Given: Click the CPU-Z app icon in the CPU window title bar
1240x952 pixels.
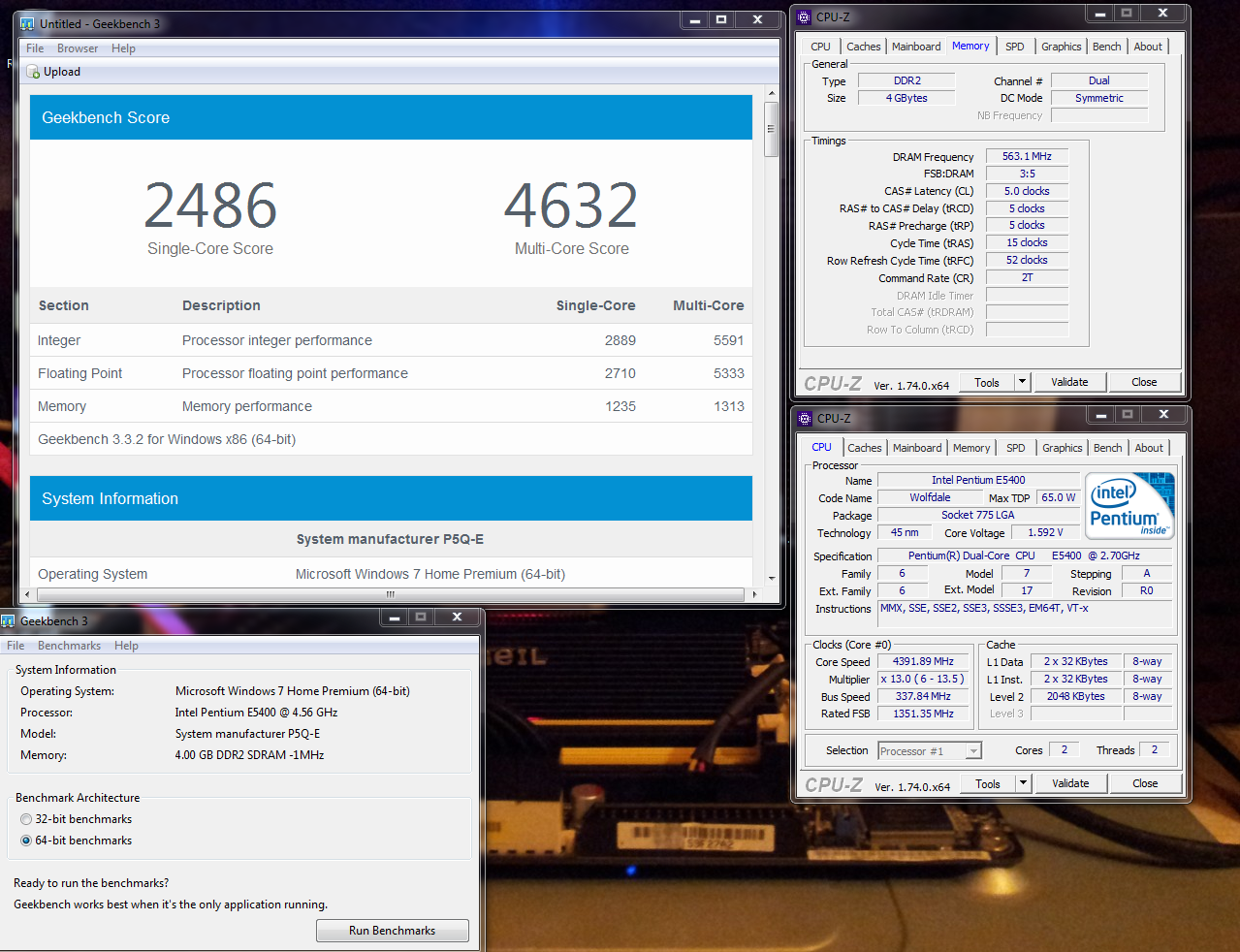Looking at the screenshot, I should (x=805, y=418).
